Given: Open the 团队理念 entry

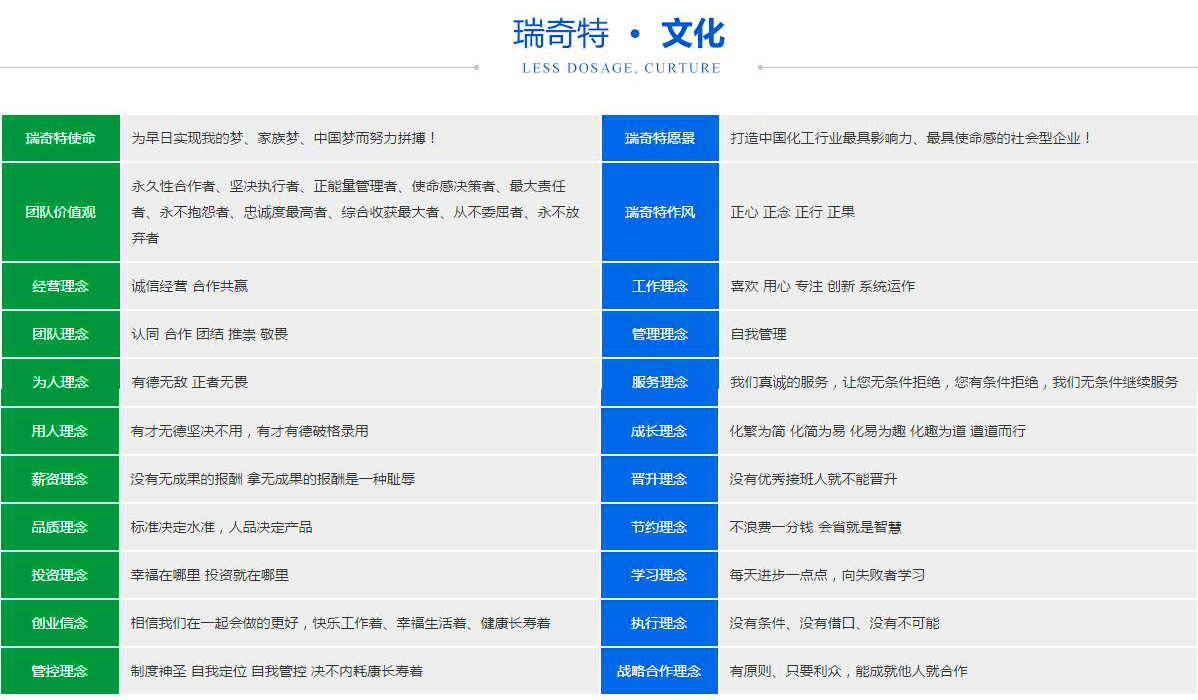Looking at the screenshot, I should click(x=60, y=334).
